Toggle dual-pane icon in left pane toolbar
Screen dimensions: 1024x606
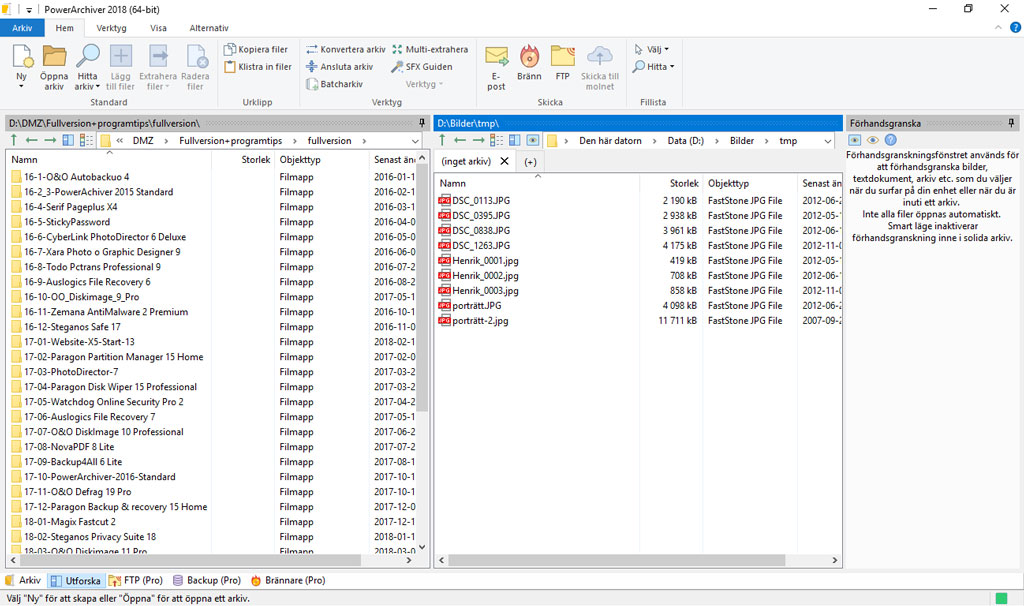(x=68, y=140)
